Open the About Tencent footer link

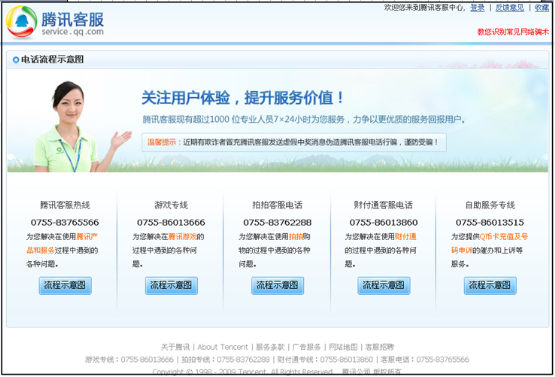223,347
